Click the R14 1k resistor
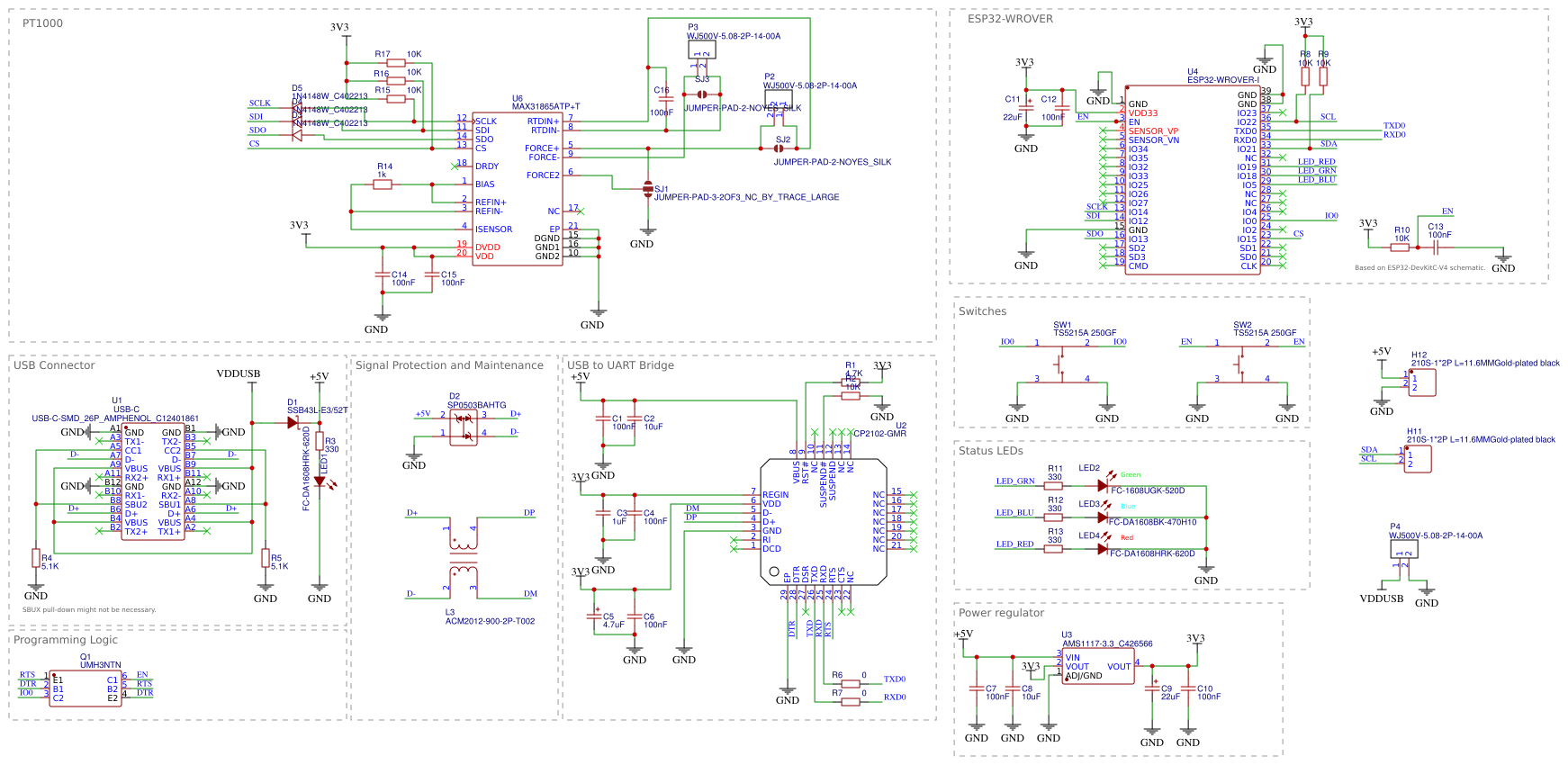 click(383, 184)
